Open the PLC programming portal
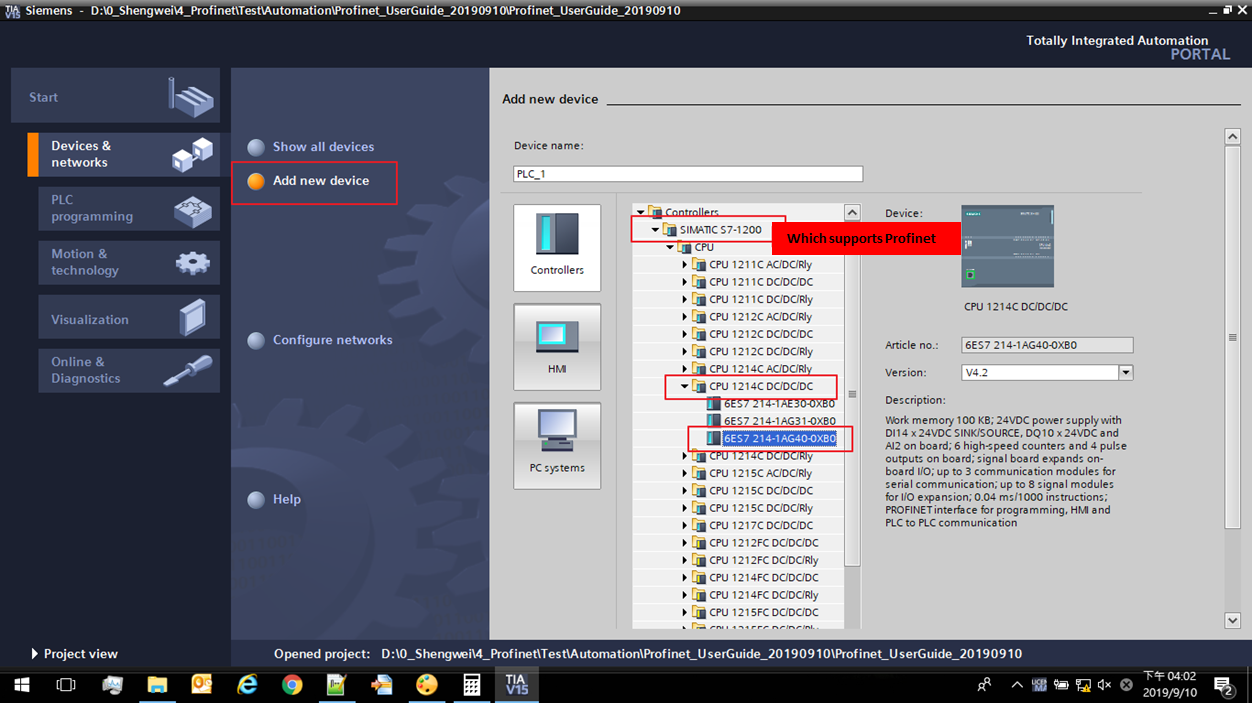Image resolution: width=1252 pixels, height=703 pixels. 129,208
